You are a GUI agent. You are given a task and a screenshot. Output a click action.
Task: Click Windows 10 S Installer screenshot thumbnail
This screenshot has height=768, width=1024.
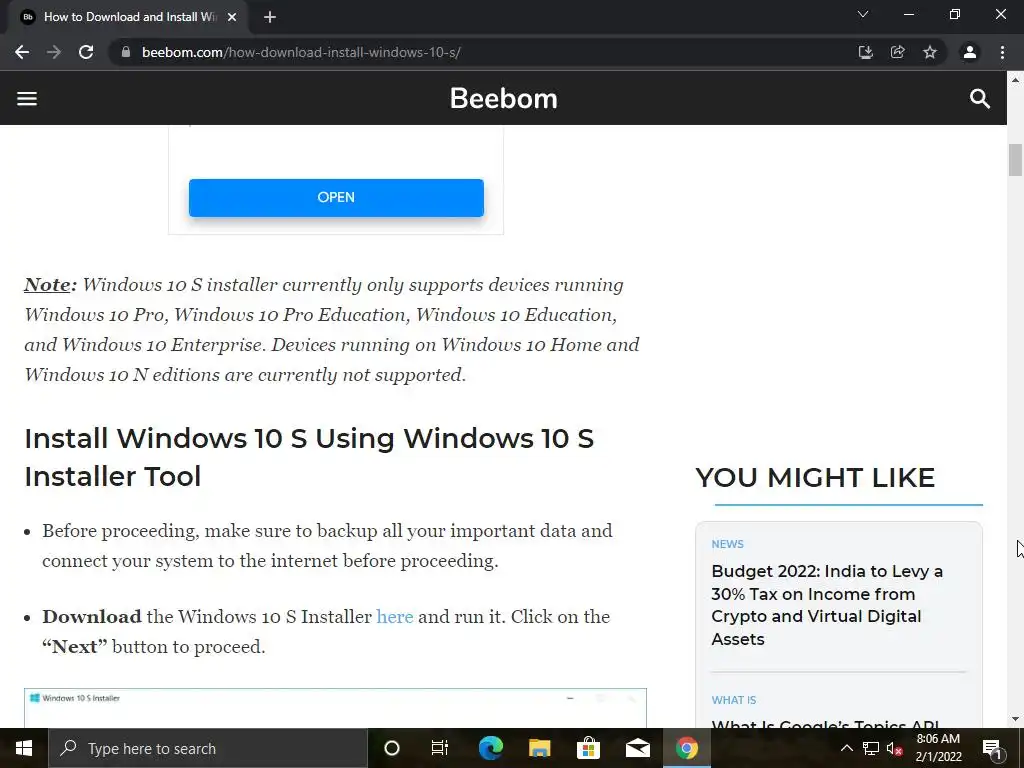tap(336, 708)
